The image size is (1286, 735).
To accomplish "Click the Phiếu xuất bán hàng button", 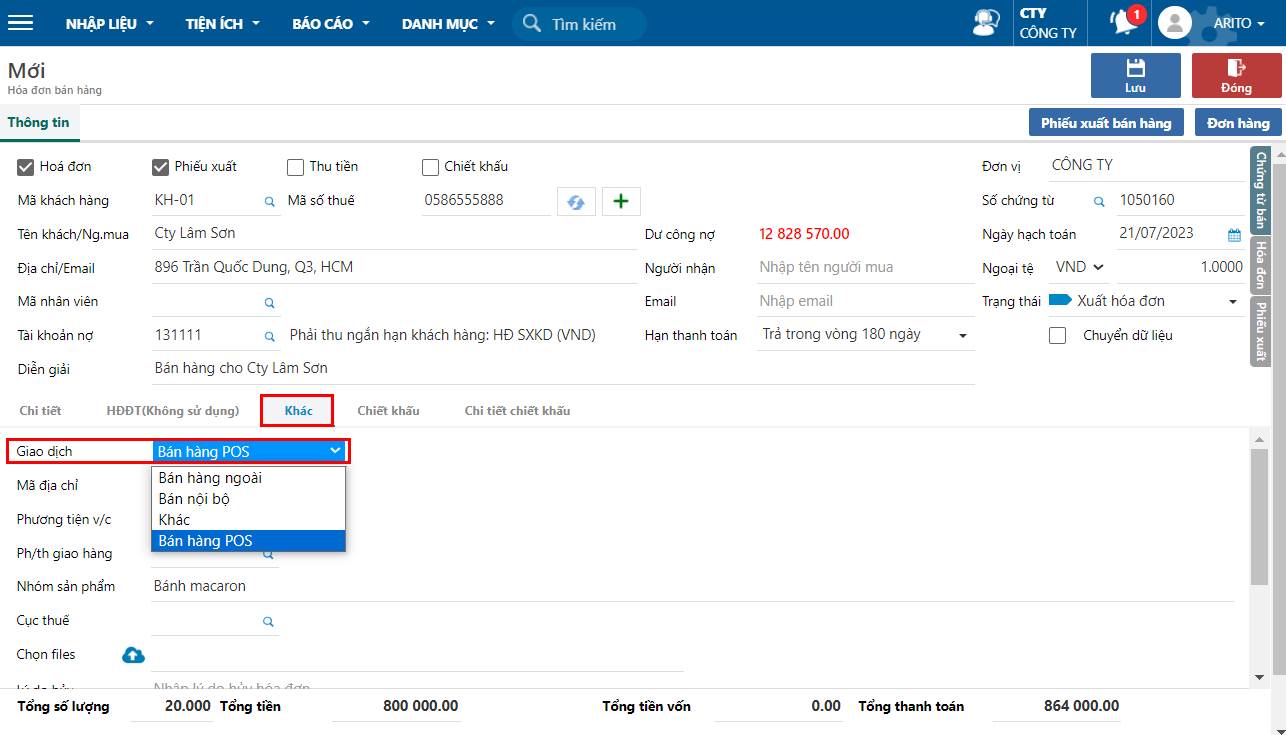I will point(1106,123).
